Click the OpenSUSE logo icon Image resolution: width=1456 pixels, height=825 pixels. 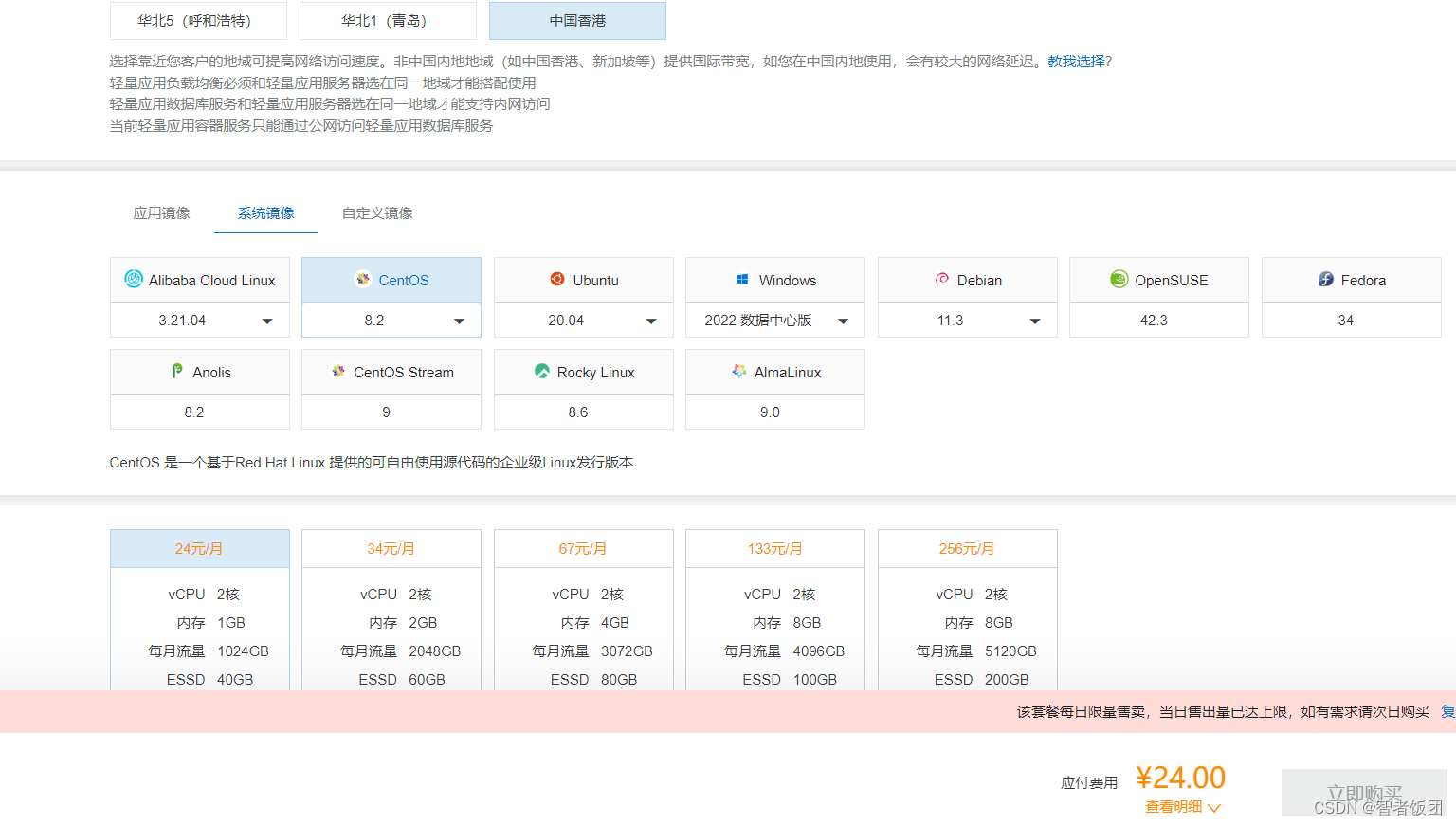(x=1119, y=279)
